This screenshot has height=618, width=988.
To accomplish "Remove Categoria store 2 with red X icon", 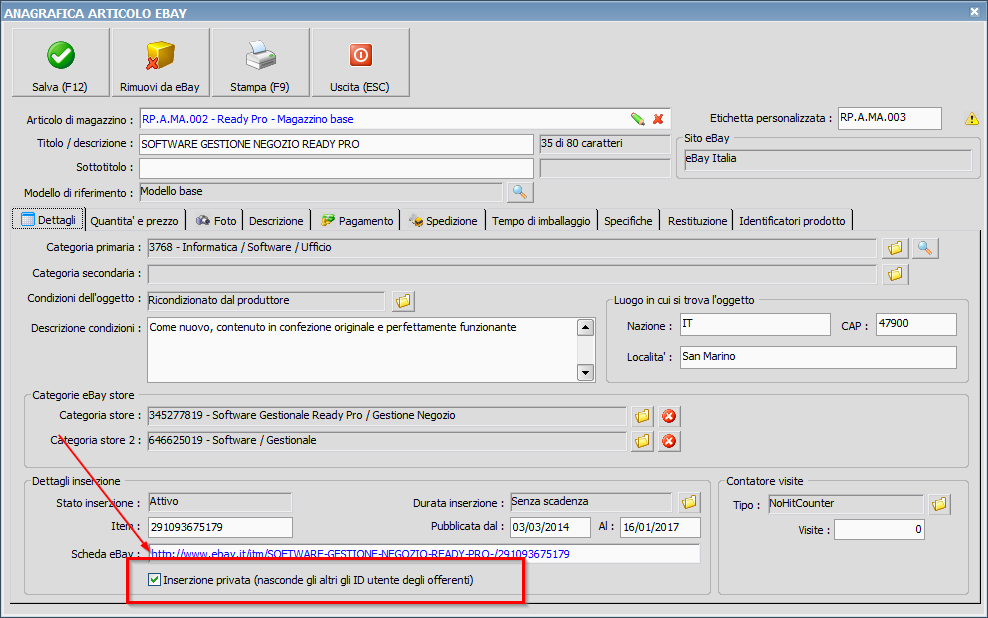I will tap(669, 442).
